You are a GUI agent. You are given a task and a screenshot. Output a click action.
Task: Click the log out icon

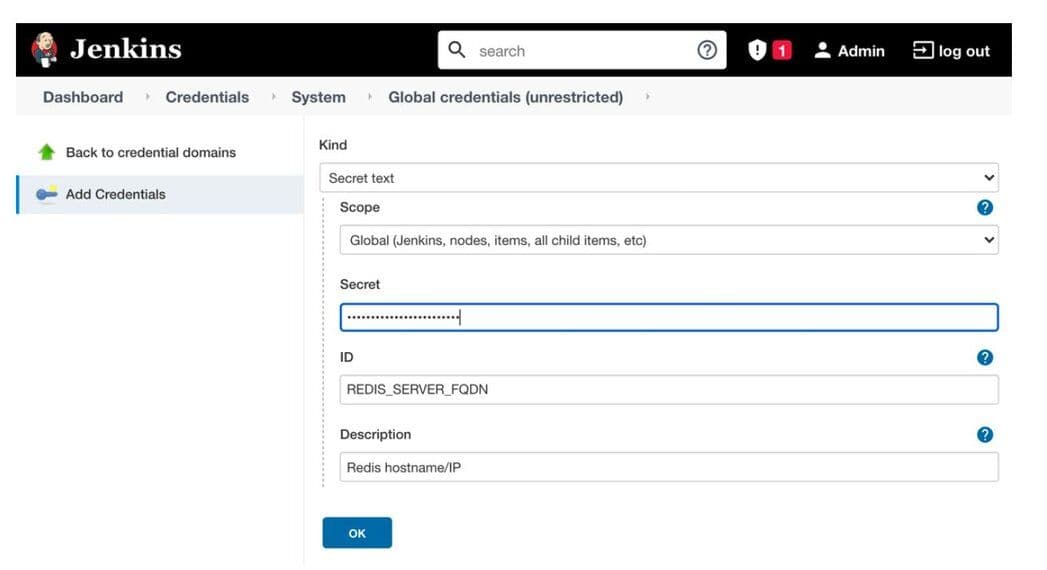[923, 51]
